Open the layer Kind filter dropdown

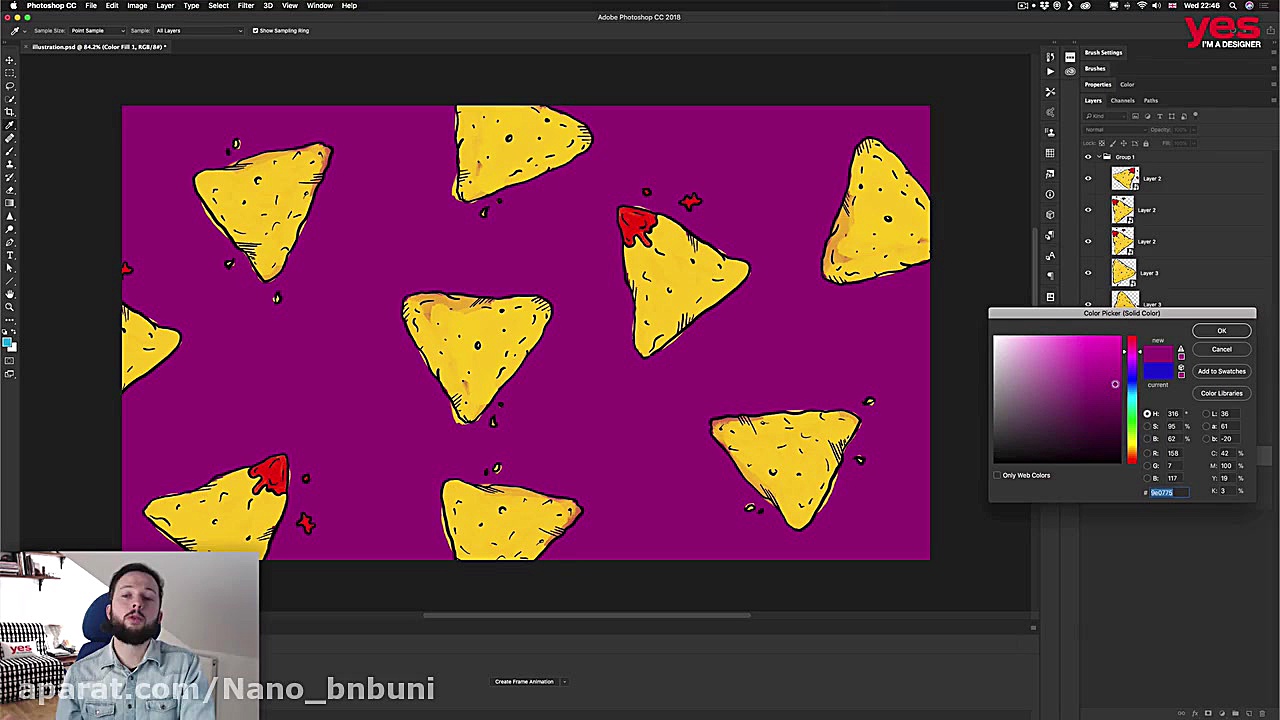(x=1106, y=116)
